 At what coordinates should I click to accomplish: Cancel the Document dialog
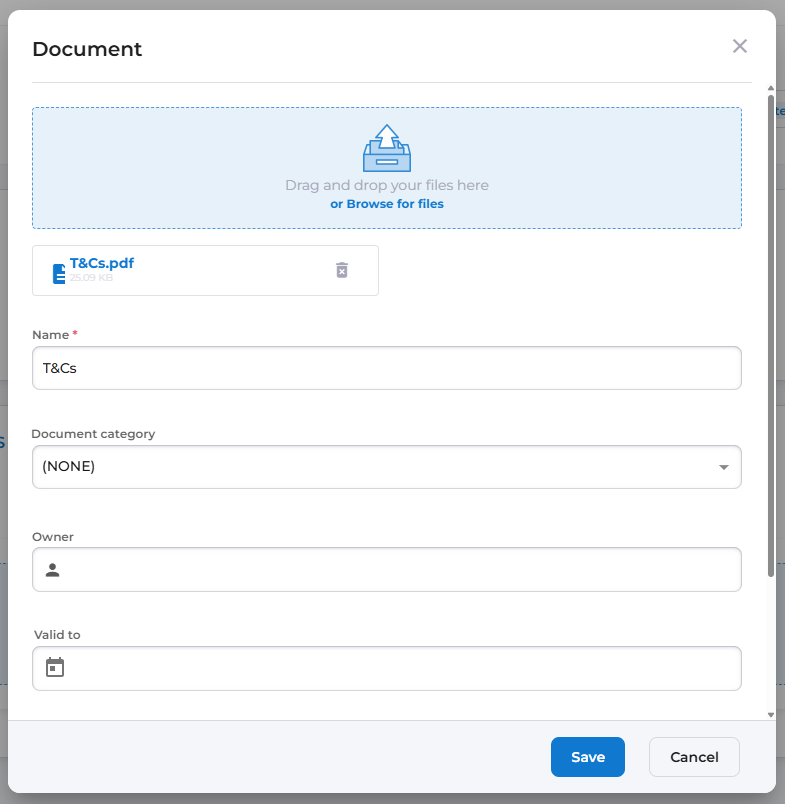[694, 757]
